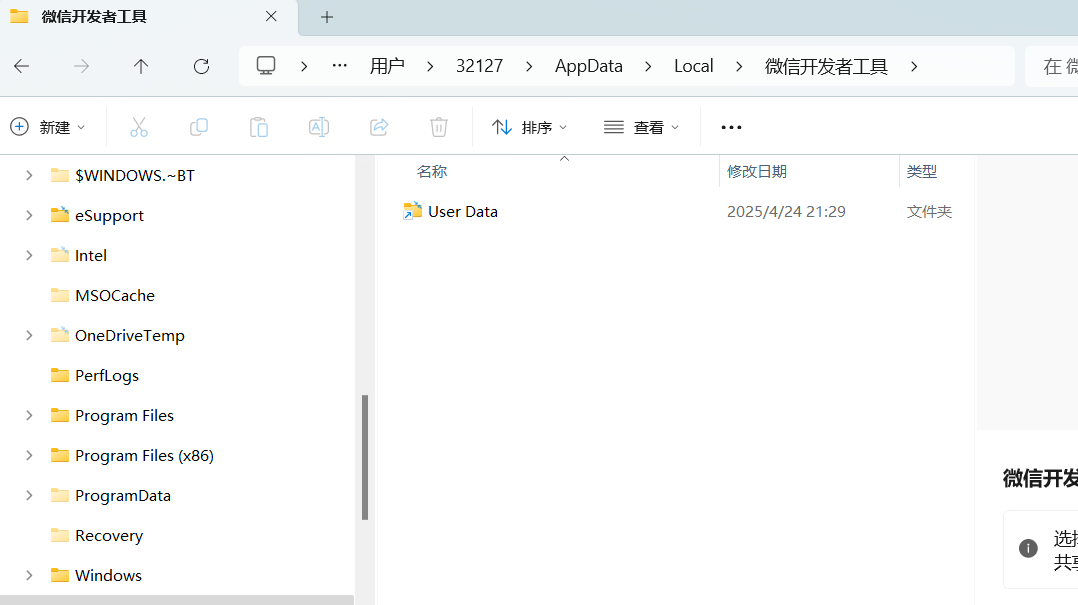
Task: Expand the $WINDOWS.~BT tree node
Action: [x=29, y=175]
